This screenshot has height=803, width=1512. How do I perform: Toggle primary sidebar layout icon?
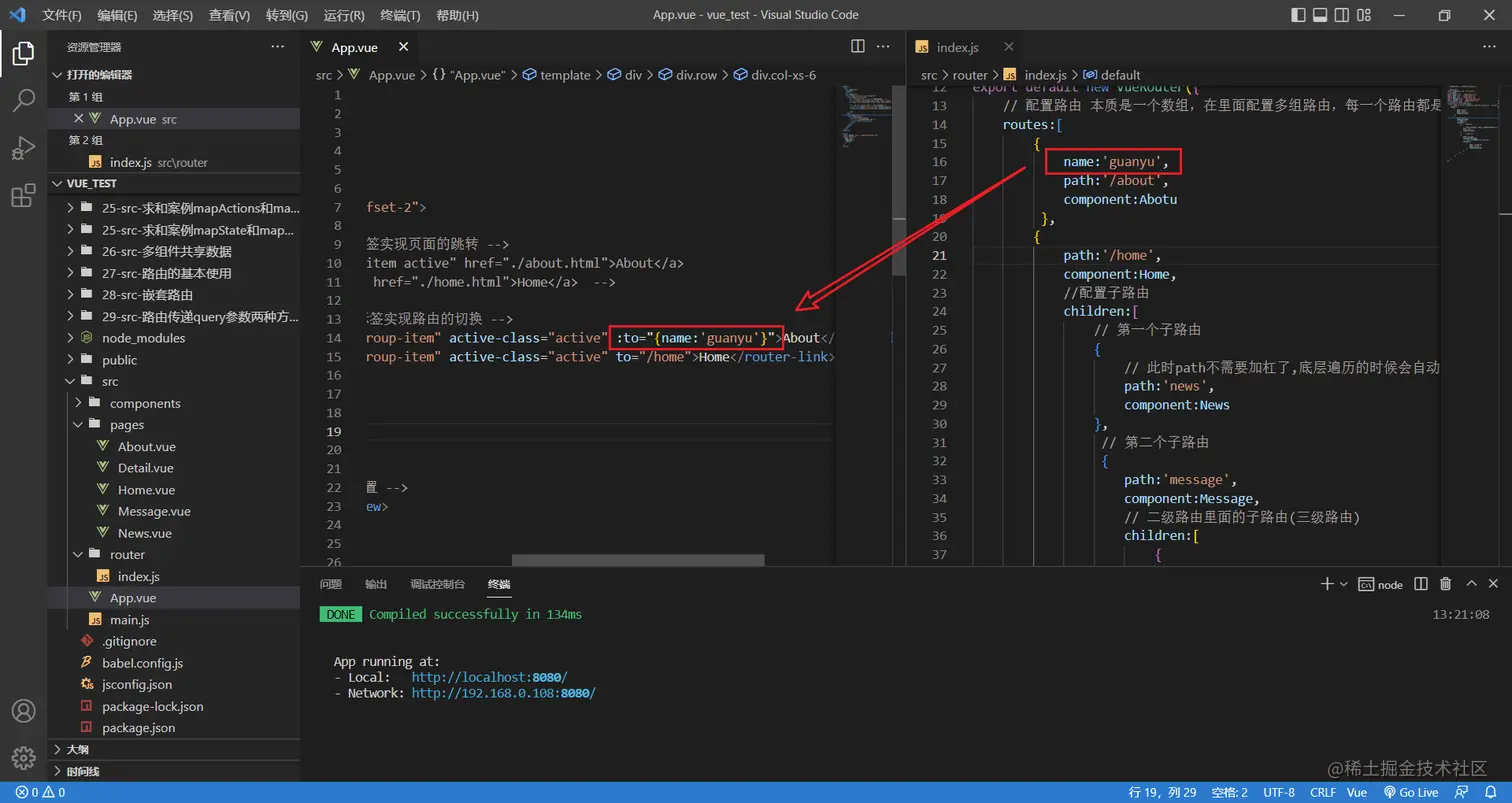1297,15
